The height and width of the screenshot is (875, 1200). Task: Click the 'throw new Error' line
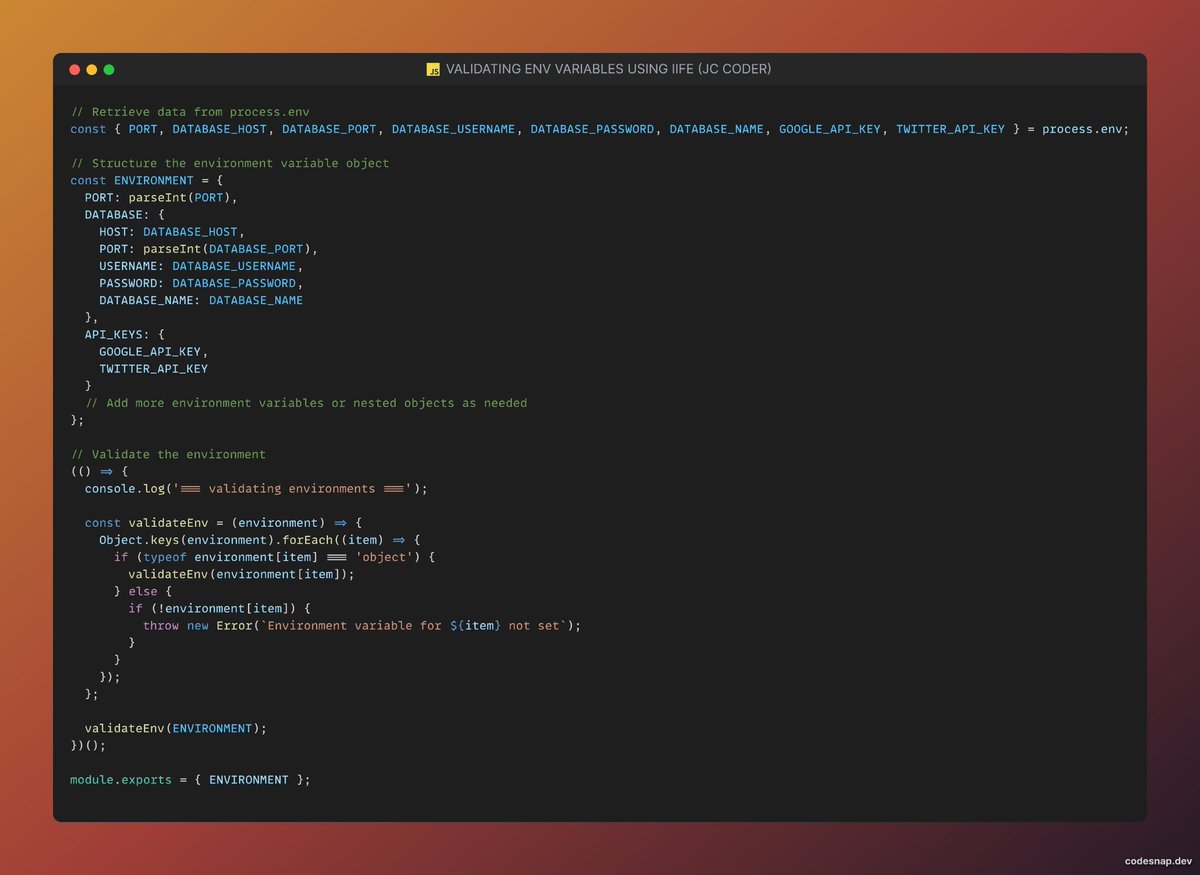point(362,625)
